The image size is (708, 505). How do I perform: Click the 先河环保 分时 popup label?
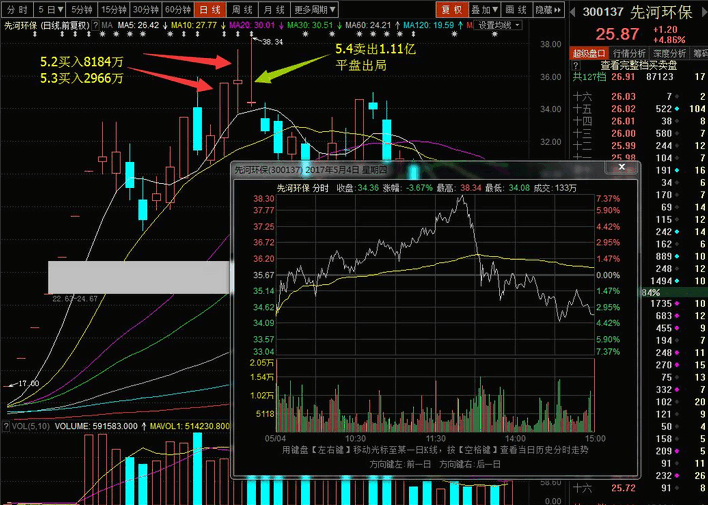tap(303, 188)
